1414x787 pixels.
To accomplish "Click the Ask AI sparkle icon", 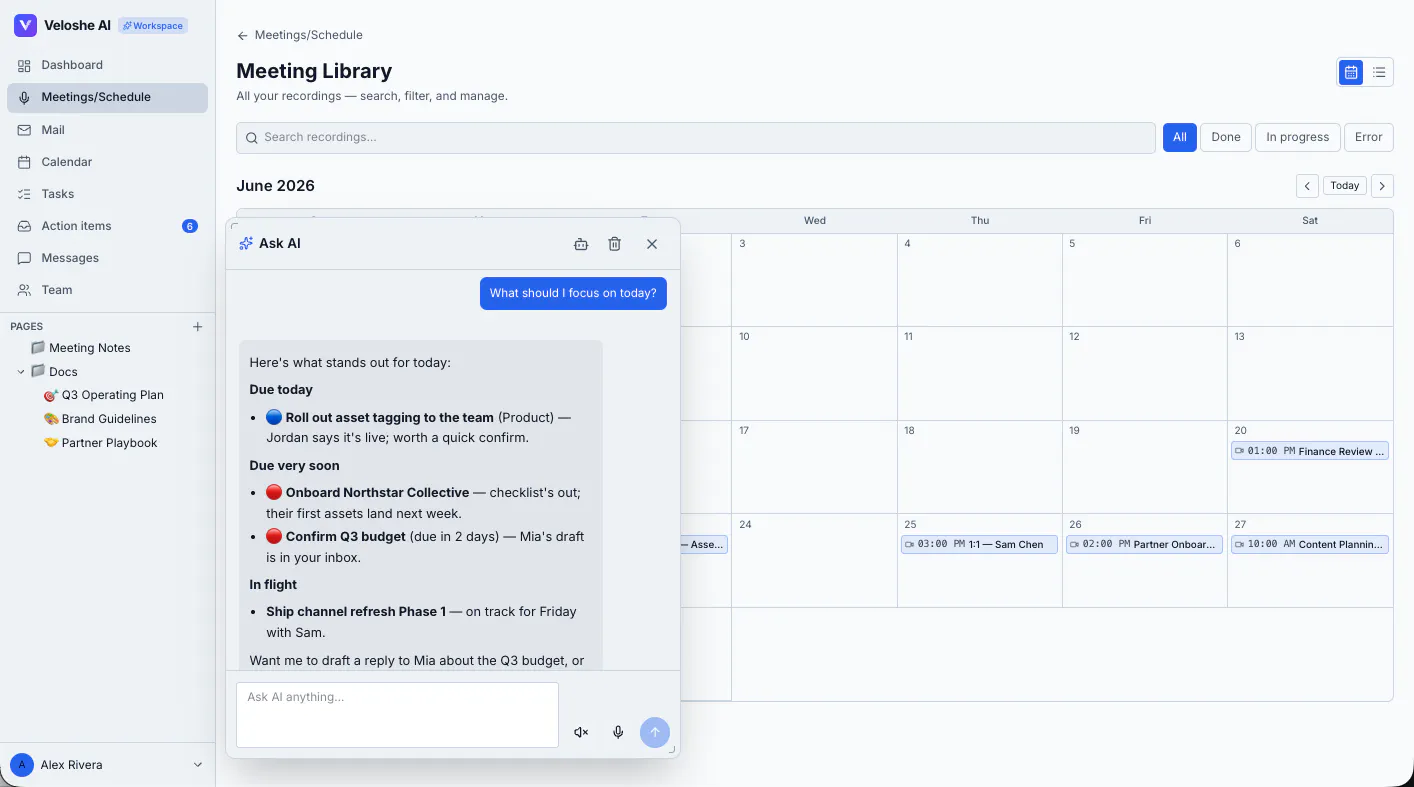I will pyautogui.click(x=246, y=244).
